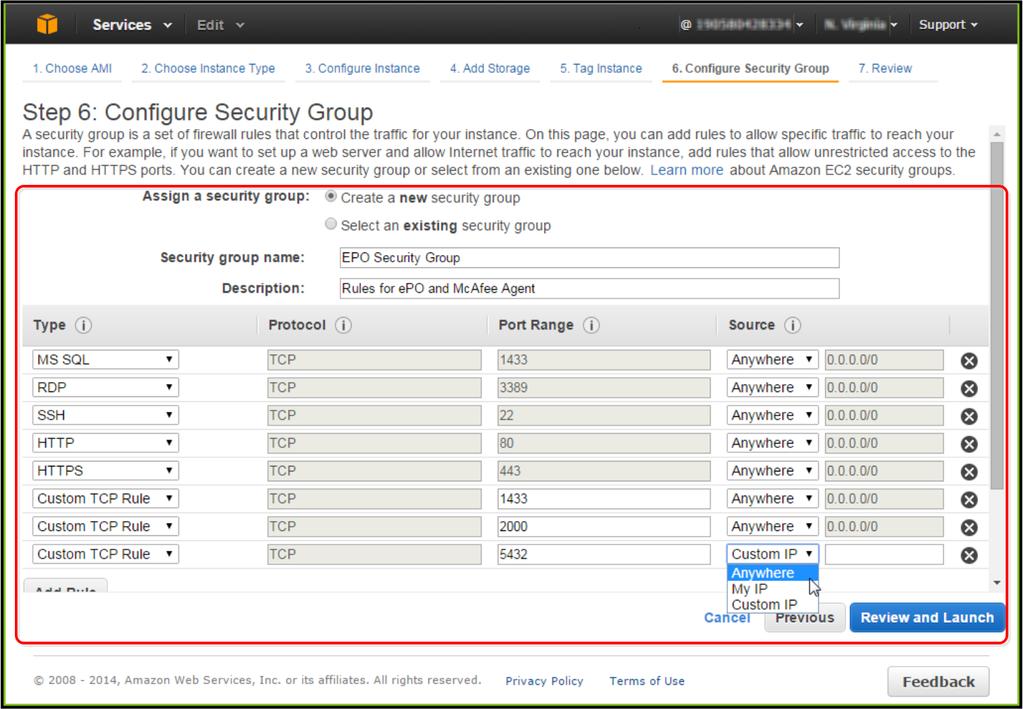
Task: Open the Type info icon
Action: click(x=83, y=325)
